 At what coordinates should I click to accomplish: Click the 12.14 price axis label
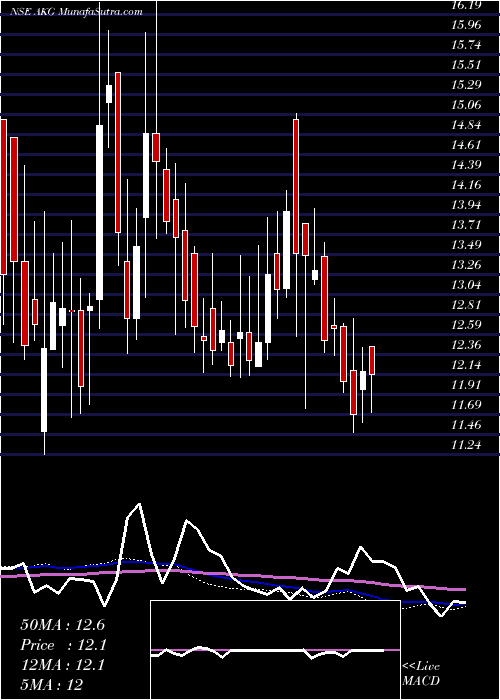coord(466,365)
